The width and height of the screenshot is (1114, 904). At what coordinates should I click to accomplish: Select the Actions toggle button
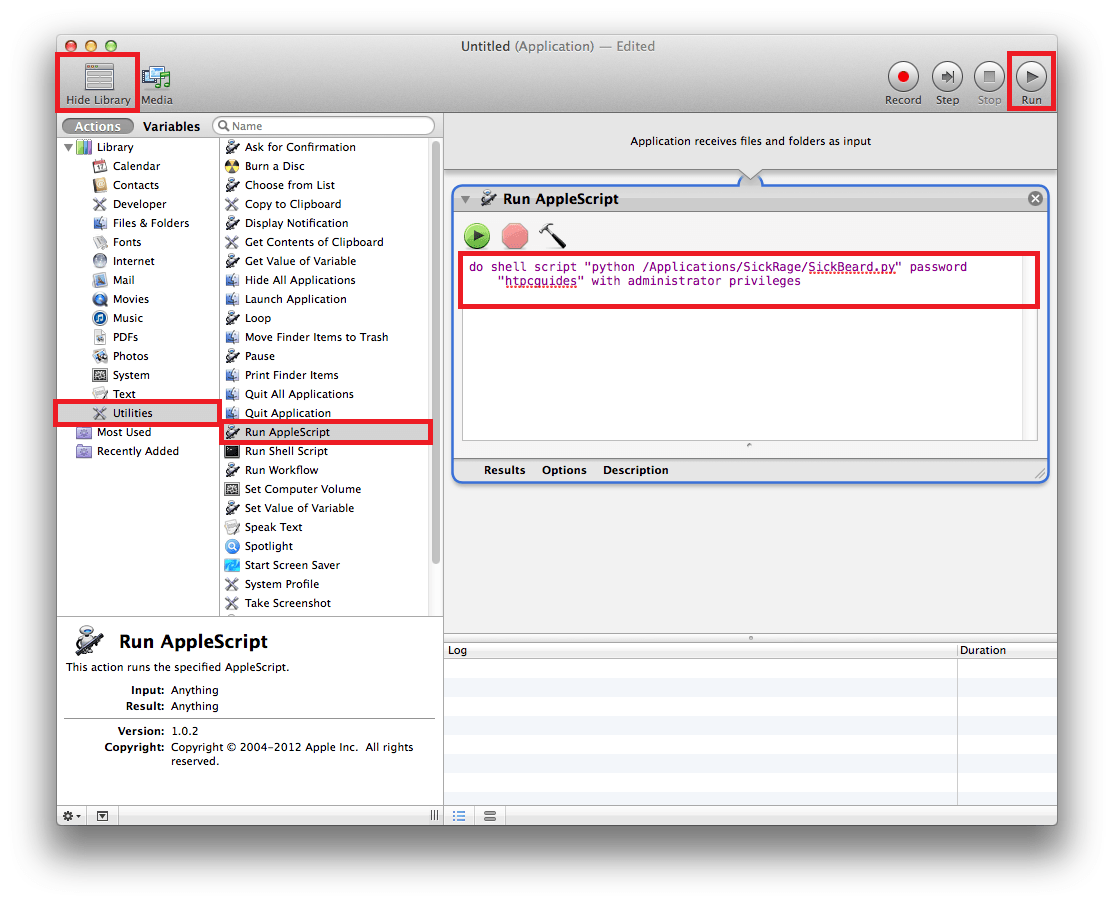click(x=98, y=127)
